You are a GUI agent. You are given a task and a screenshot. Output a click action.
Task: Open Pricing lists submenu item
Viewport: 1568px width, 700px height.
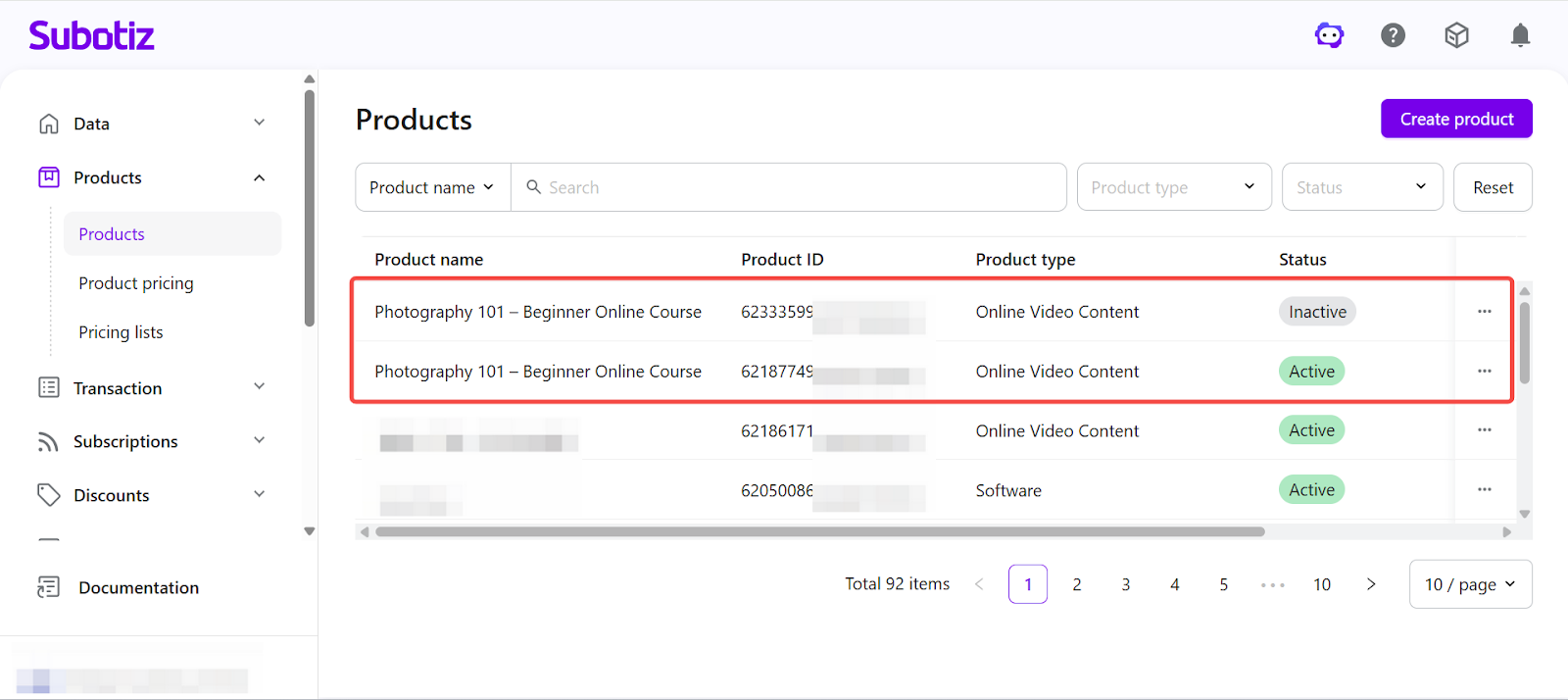pos(121,332)
